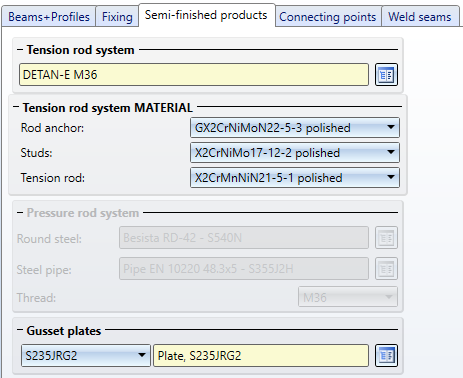463x378 pixels.
Task: Click the Plate, S235JRG2 text field
Action: 261,355
